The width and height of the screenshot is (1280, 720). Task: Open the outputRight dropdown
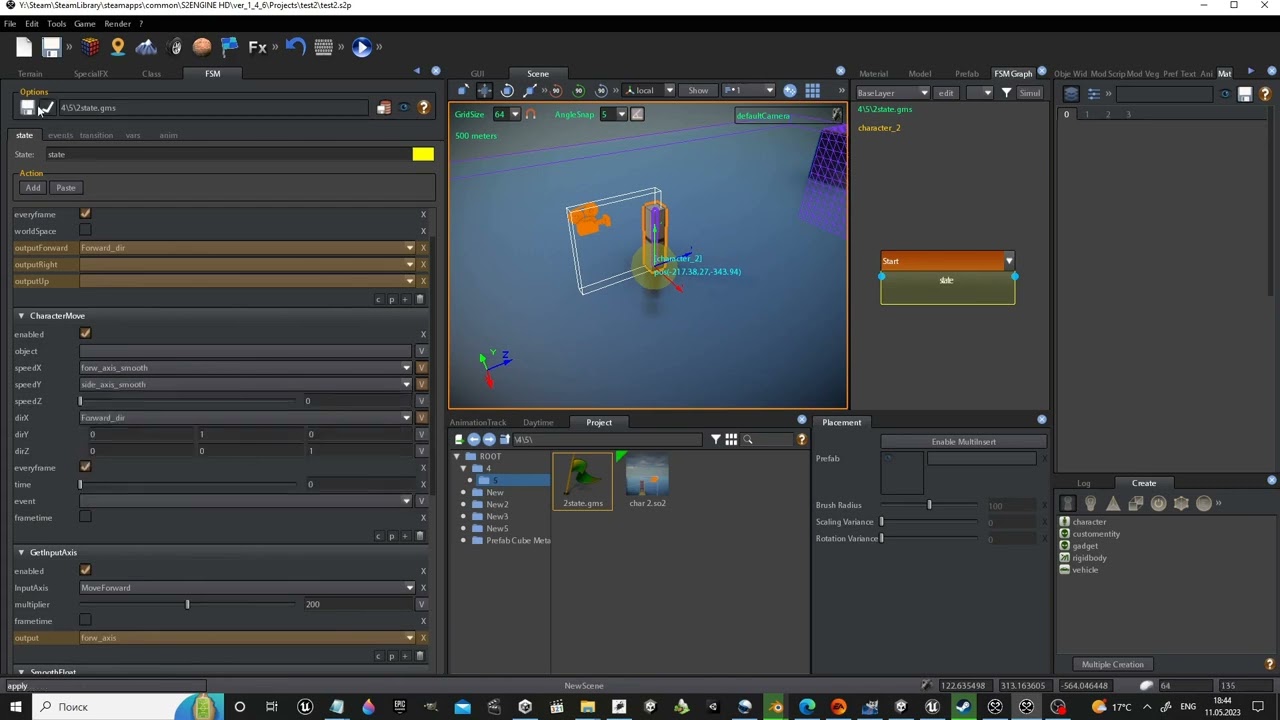point(247,264)
